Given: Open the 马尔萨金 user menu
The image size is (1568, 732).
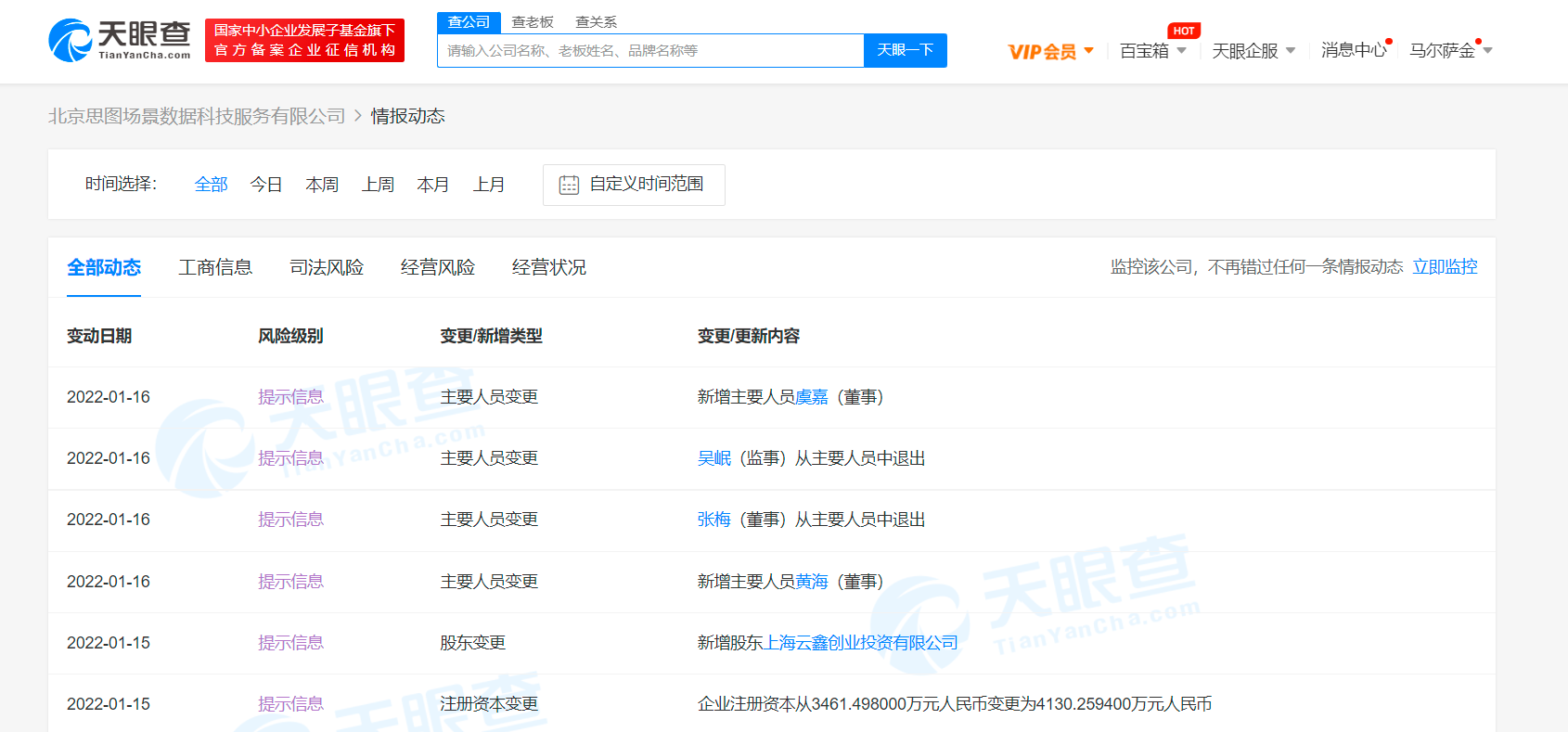Looking at the screenshot, I should [1451, 51].
